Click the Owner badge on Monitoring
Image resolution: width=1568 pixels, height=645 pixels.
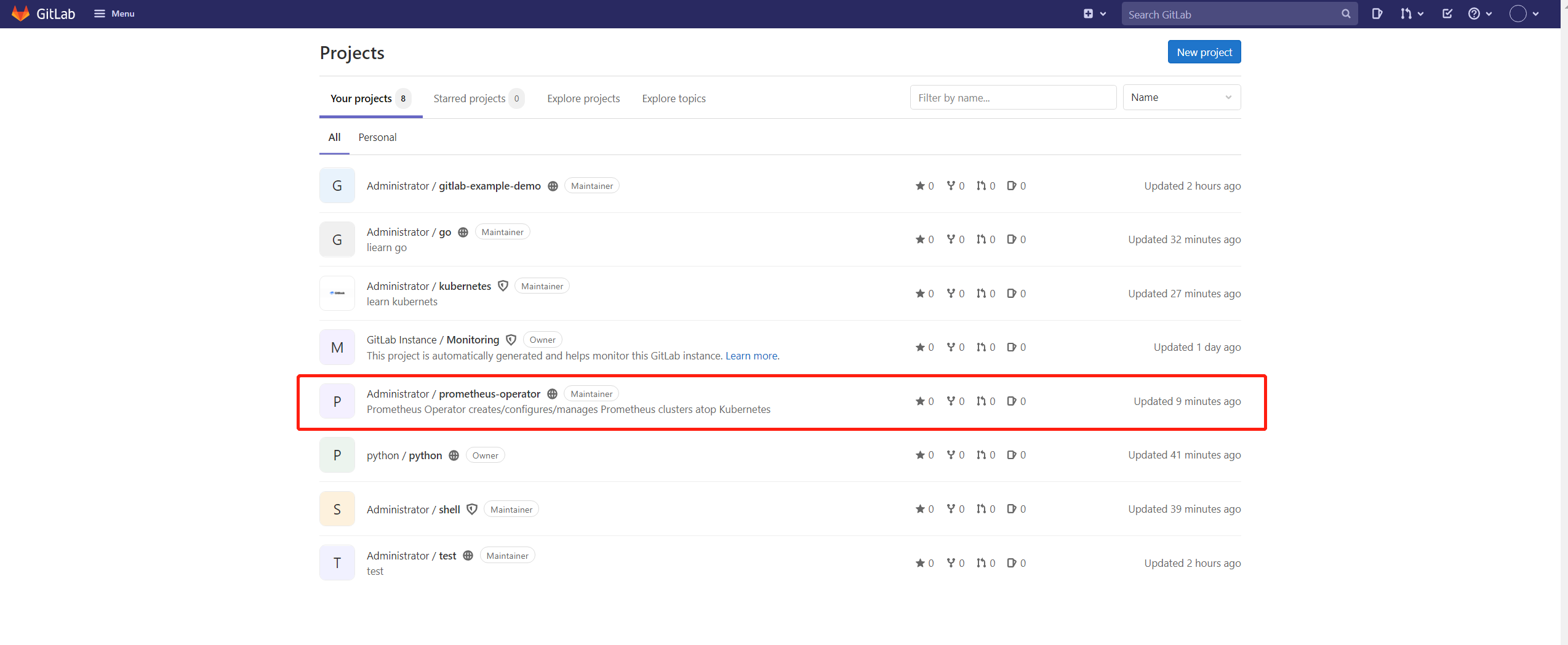click(x=542, y=340)
